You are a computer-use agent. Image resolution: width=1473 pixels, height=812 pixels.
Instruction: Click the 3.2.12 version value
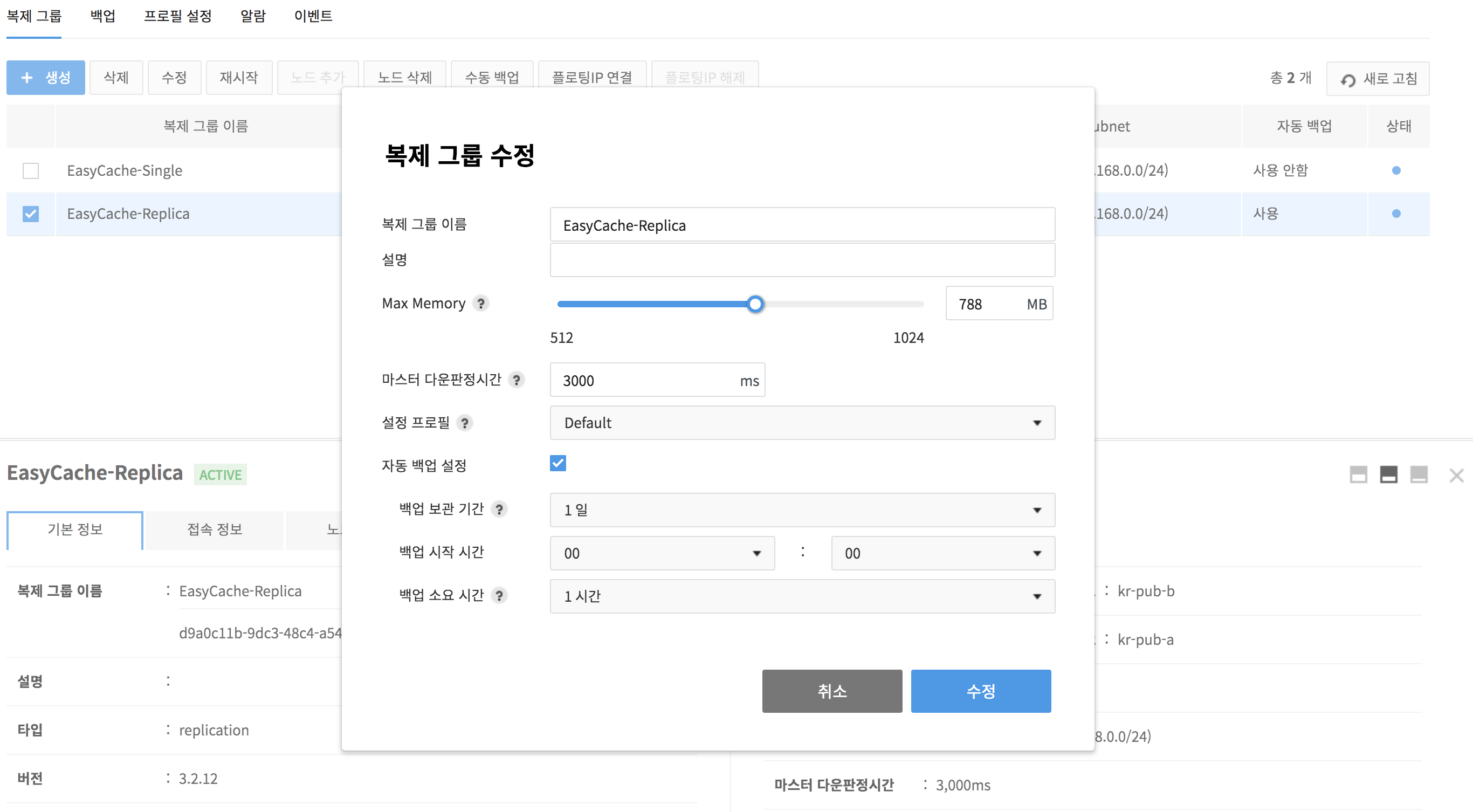[x=198, y=779]
